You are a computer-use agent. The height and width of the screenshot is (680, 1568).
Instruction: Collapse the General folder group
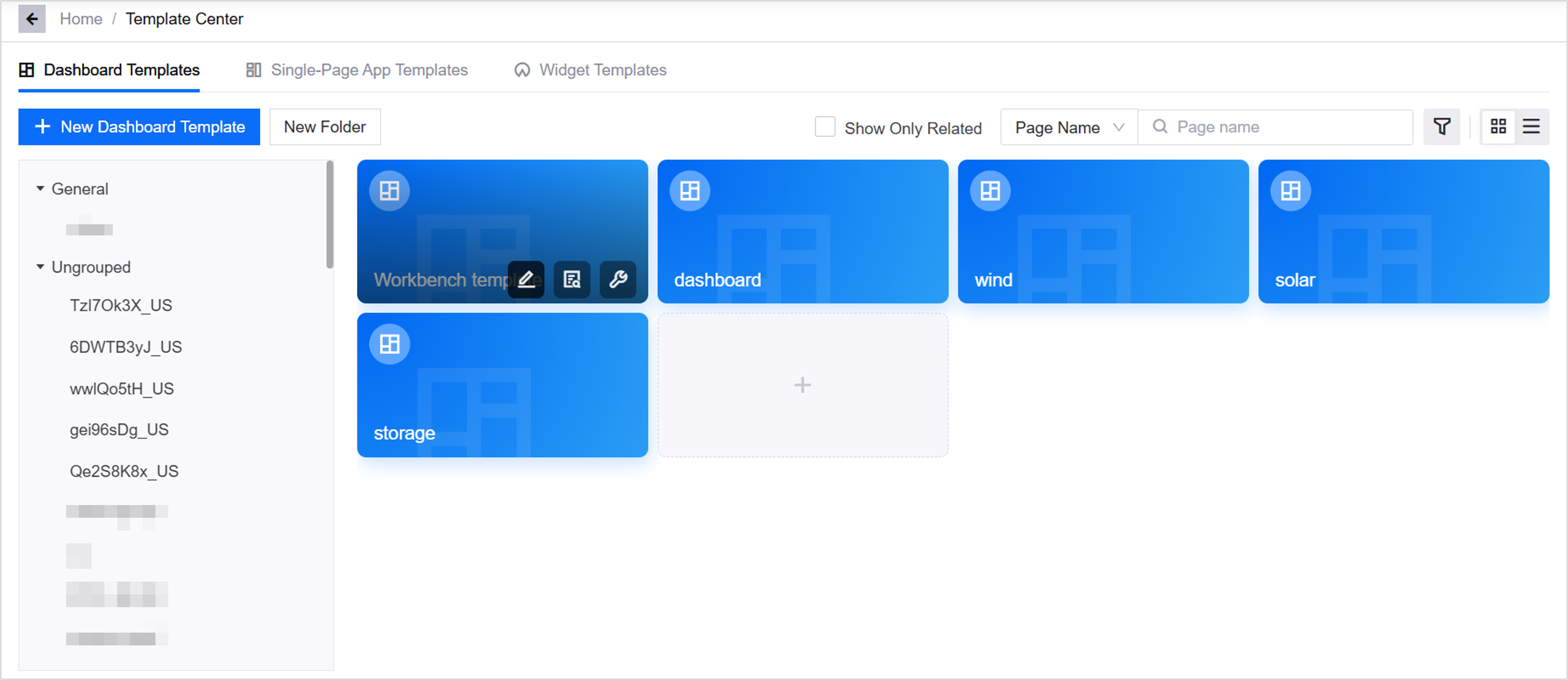pos(40,188)
